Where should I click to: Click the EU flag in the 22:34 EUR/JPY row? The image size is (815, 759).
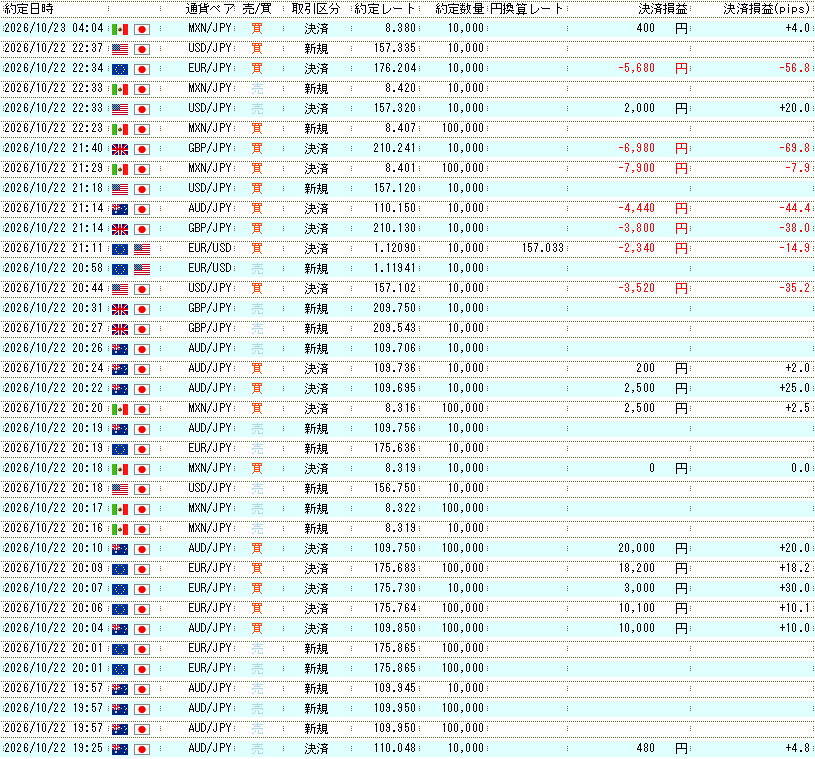pos(120,69)
